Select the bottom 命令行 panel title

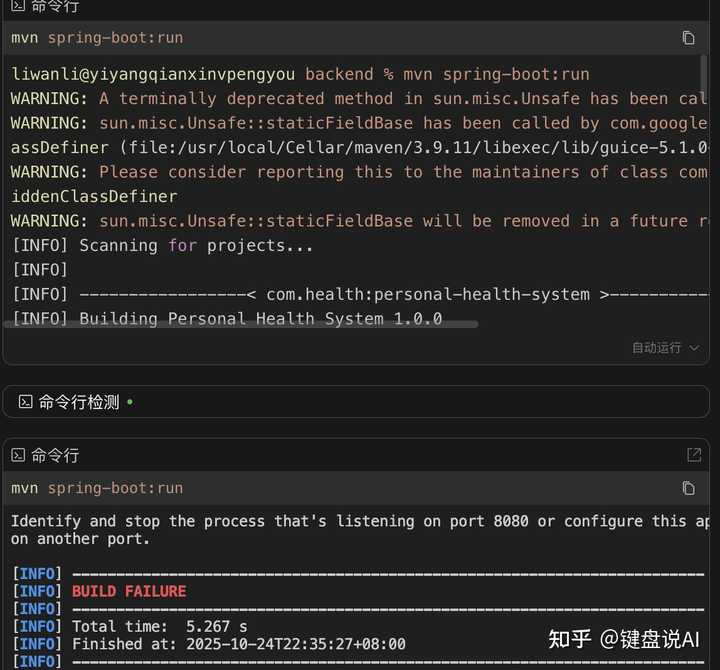[55, 455]
